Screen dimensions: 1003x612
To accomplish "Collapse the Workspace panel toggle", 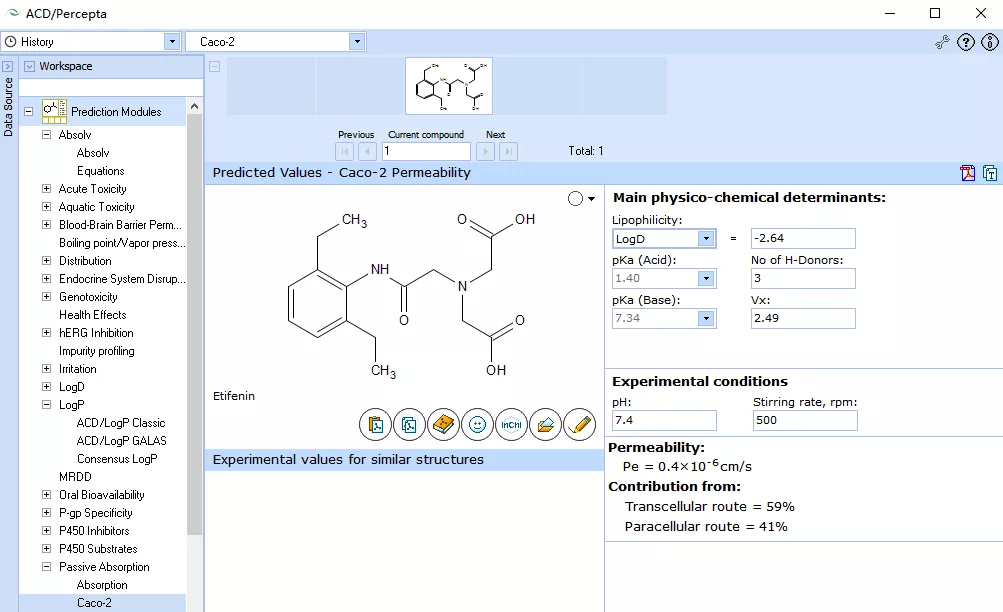I will tap(29, 66).
